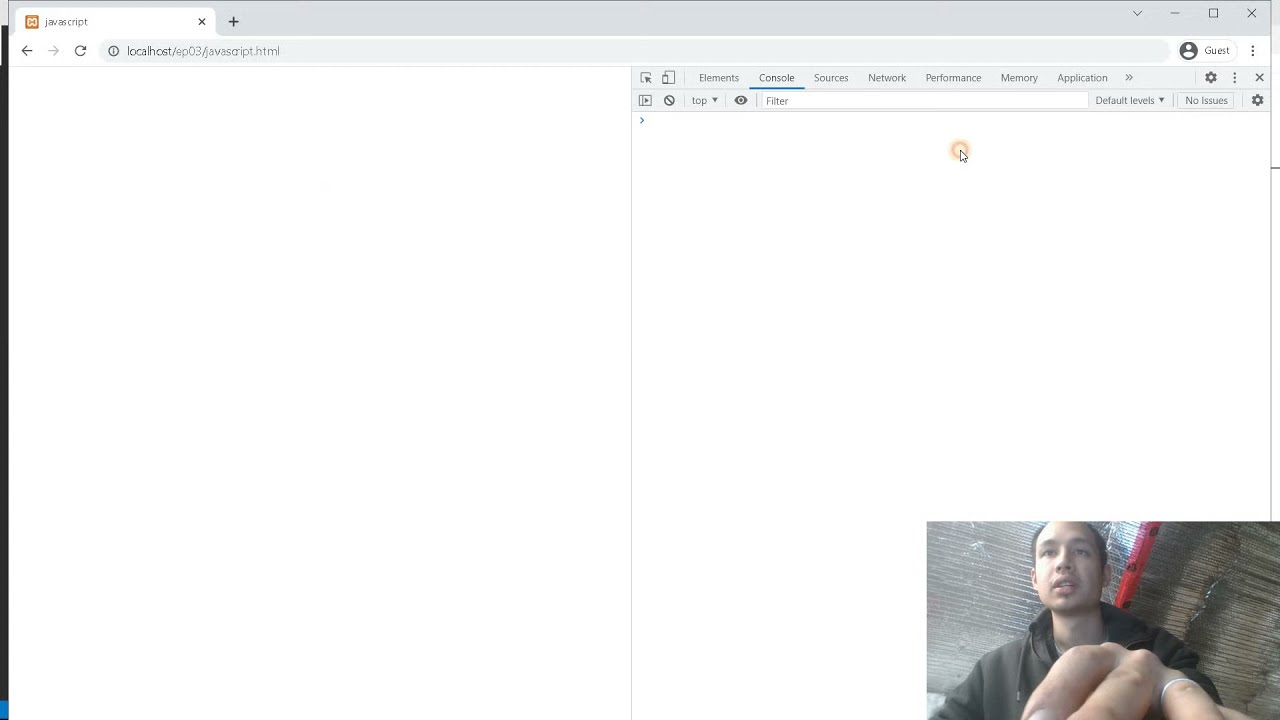Go back with the browser back arrow

[27, 51]
